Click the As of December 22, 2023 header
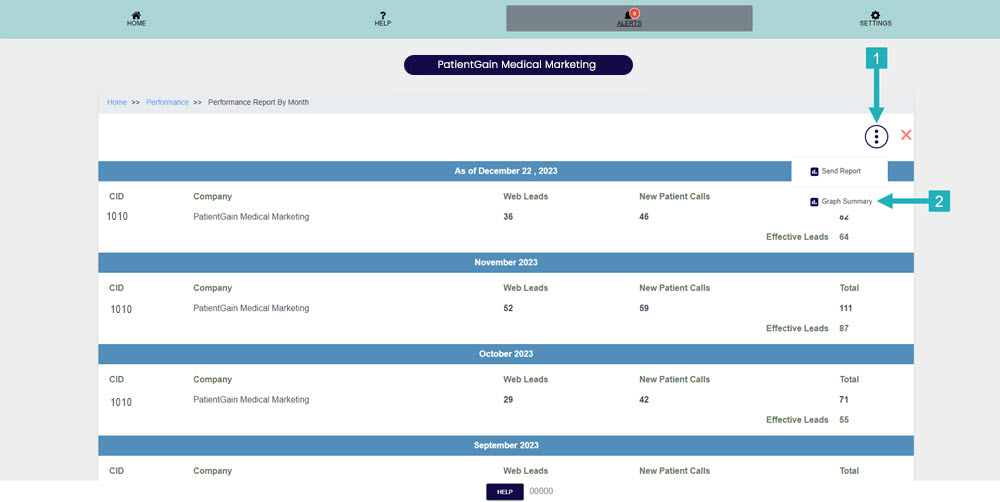 click(506, 171)
